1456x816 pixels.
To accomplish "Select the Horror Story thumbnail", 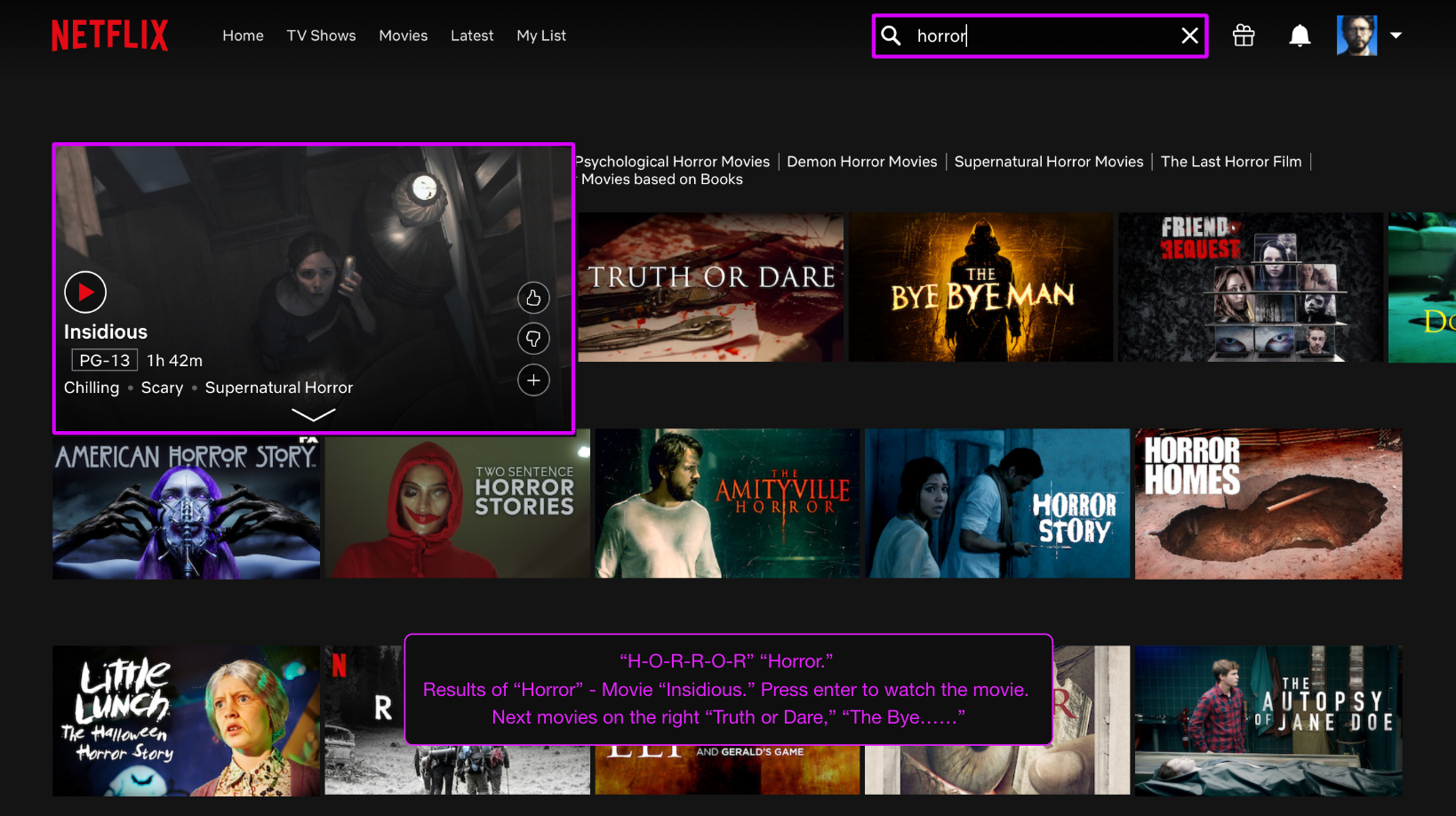I will [x=997, y=504].
